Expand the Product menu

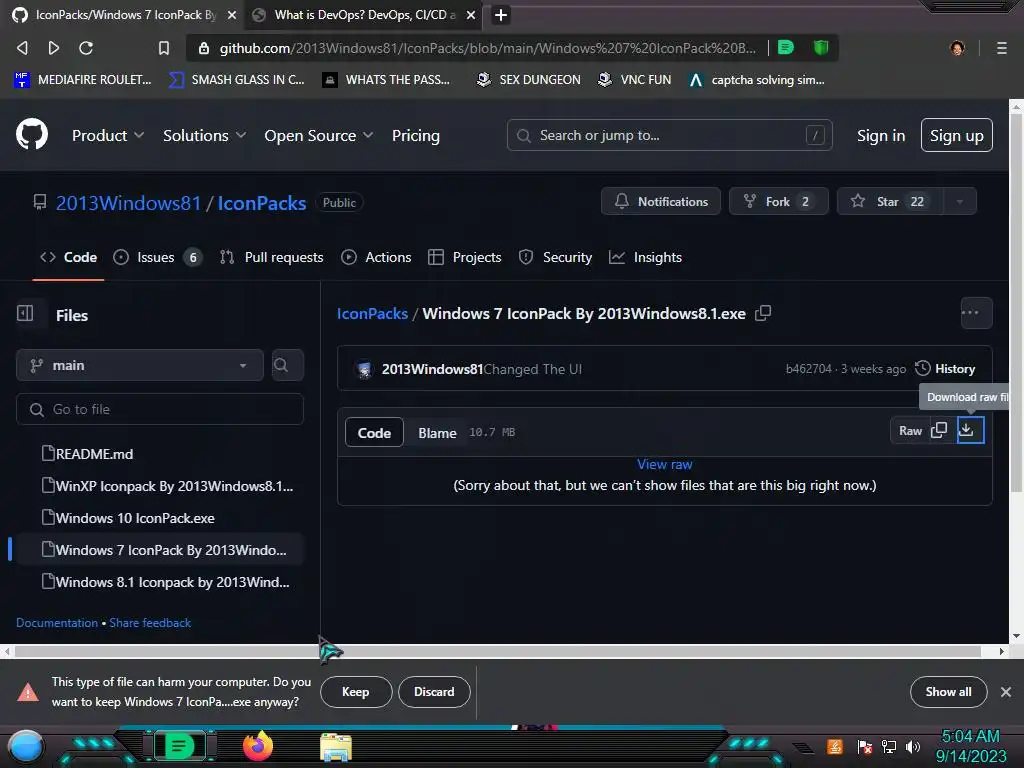pos(108,135)
